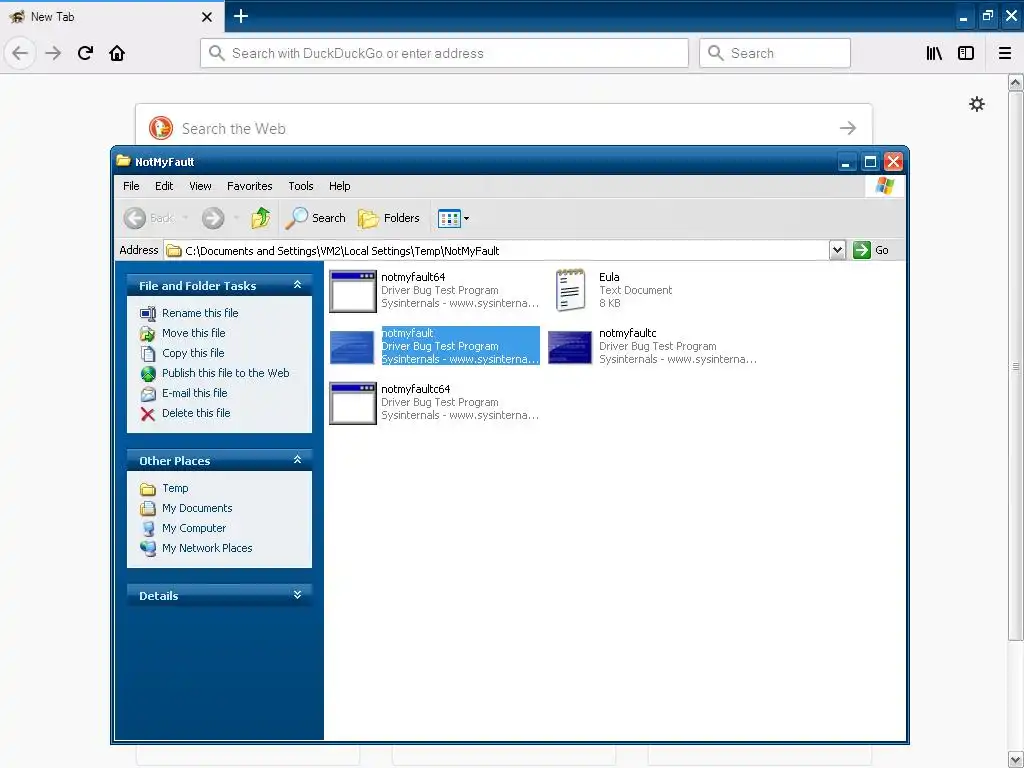The height and width of the screenshot is (768, 1024).
Task: Click the browser back arrow
Action: pos(20,53)
